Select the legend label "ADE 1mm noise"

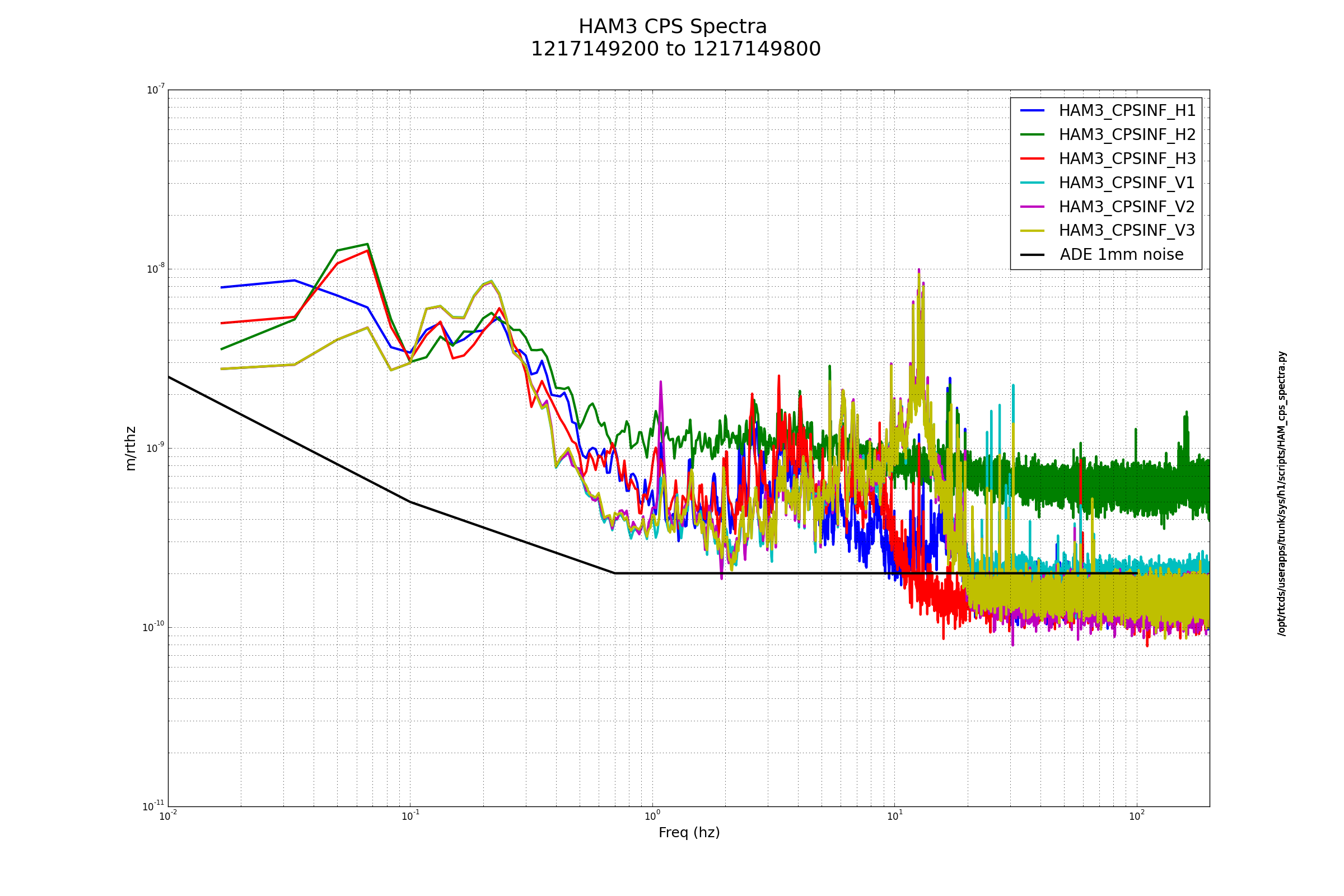[1122, 255]
